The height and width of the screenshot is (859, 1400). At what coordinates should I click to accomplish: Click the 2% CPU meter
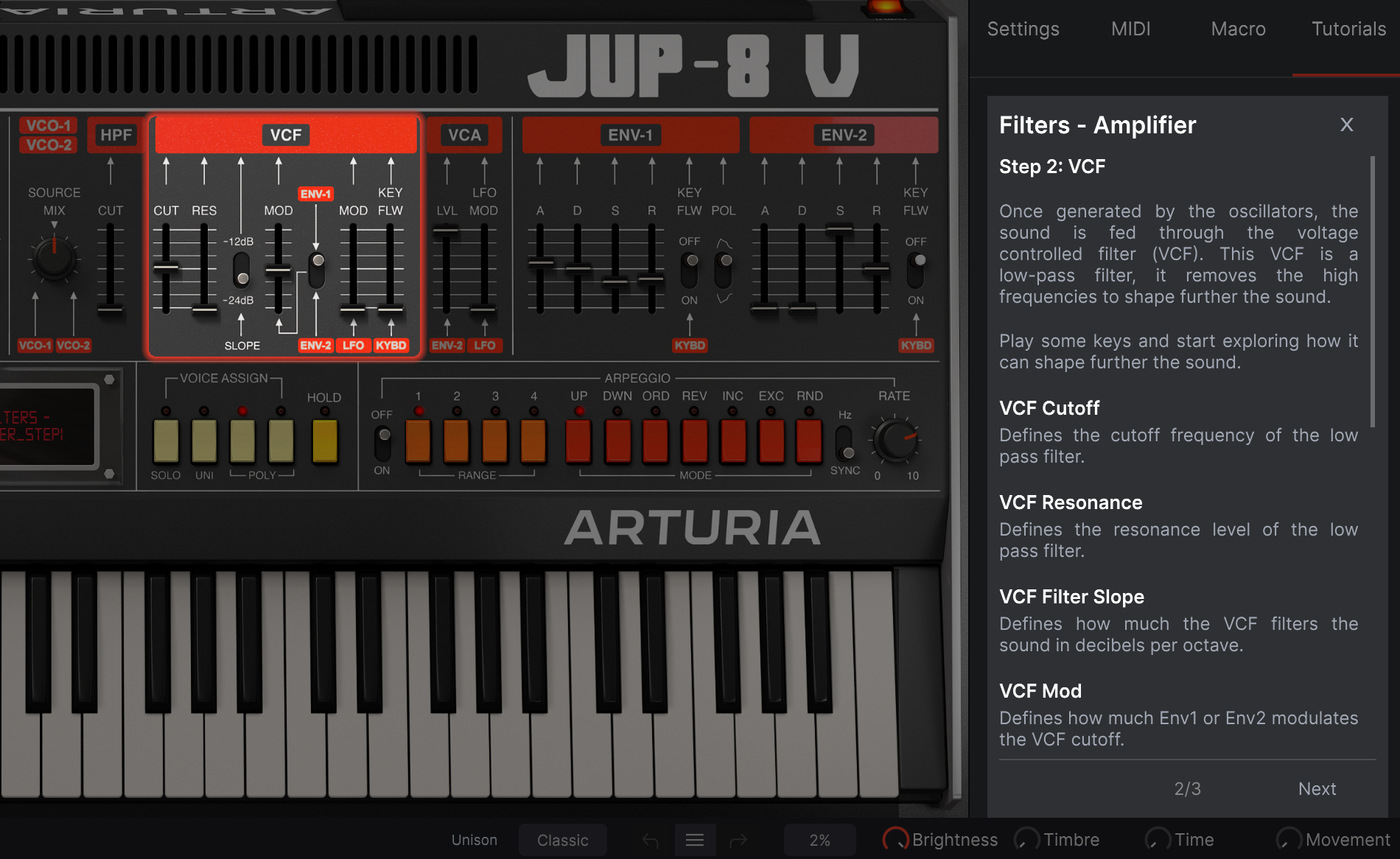[x=819, y=840]
